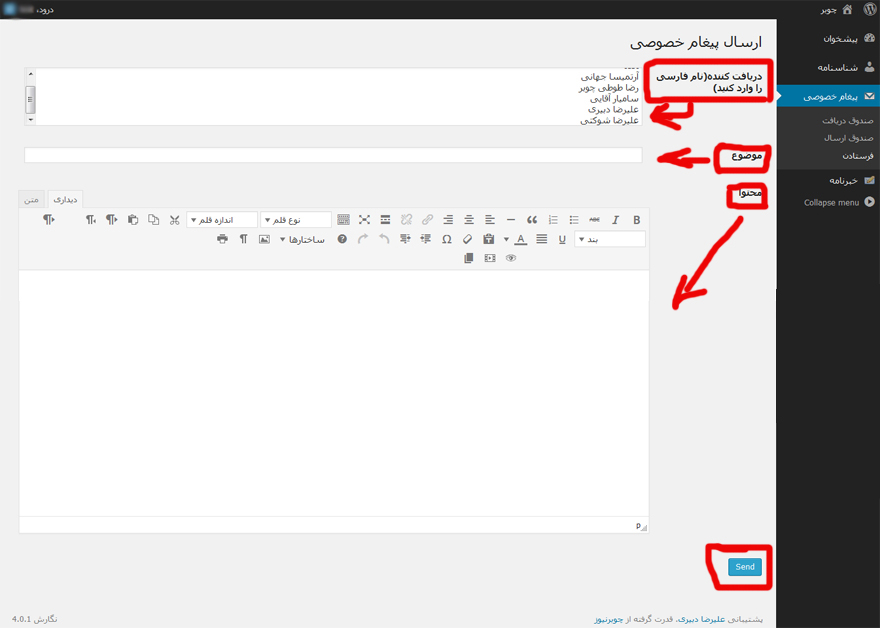Click the scissors cut icon
This screenshot has height=628, width=880.
tap(174, 220)
